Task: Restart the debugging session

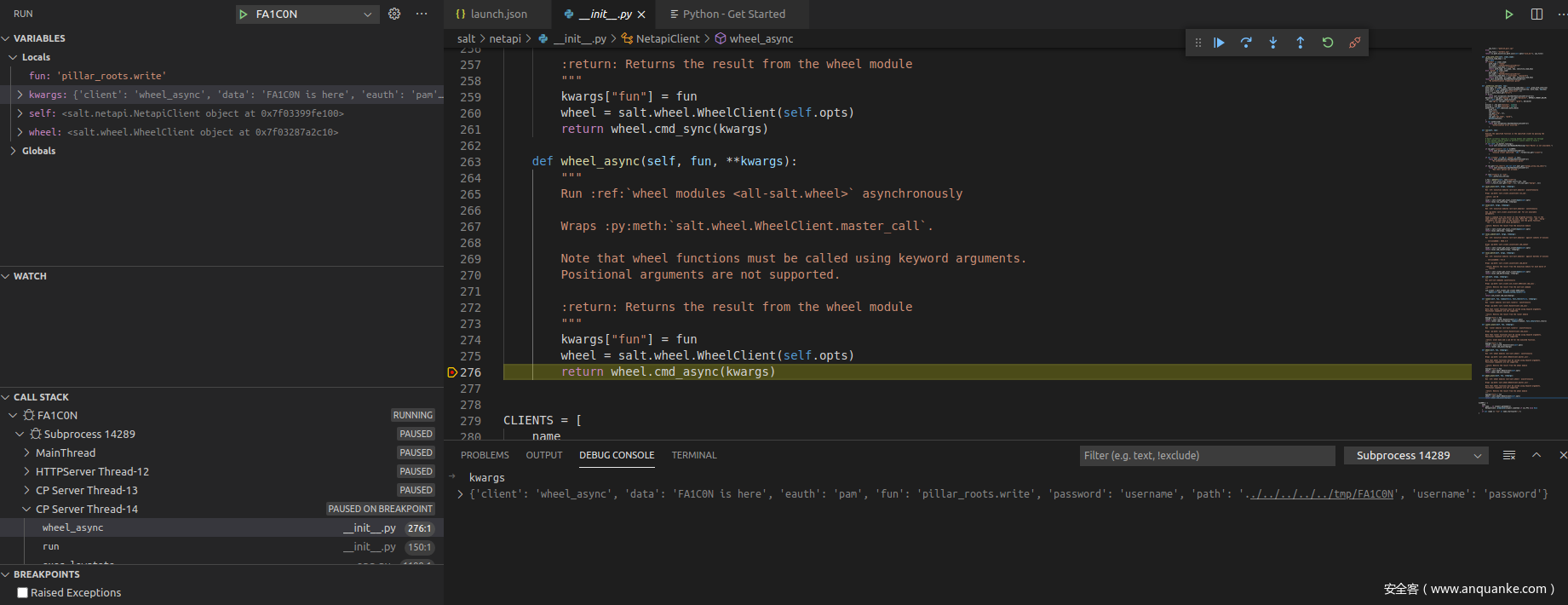Action: [1328, 43]
